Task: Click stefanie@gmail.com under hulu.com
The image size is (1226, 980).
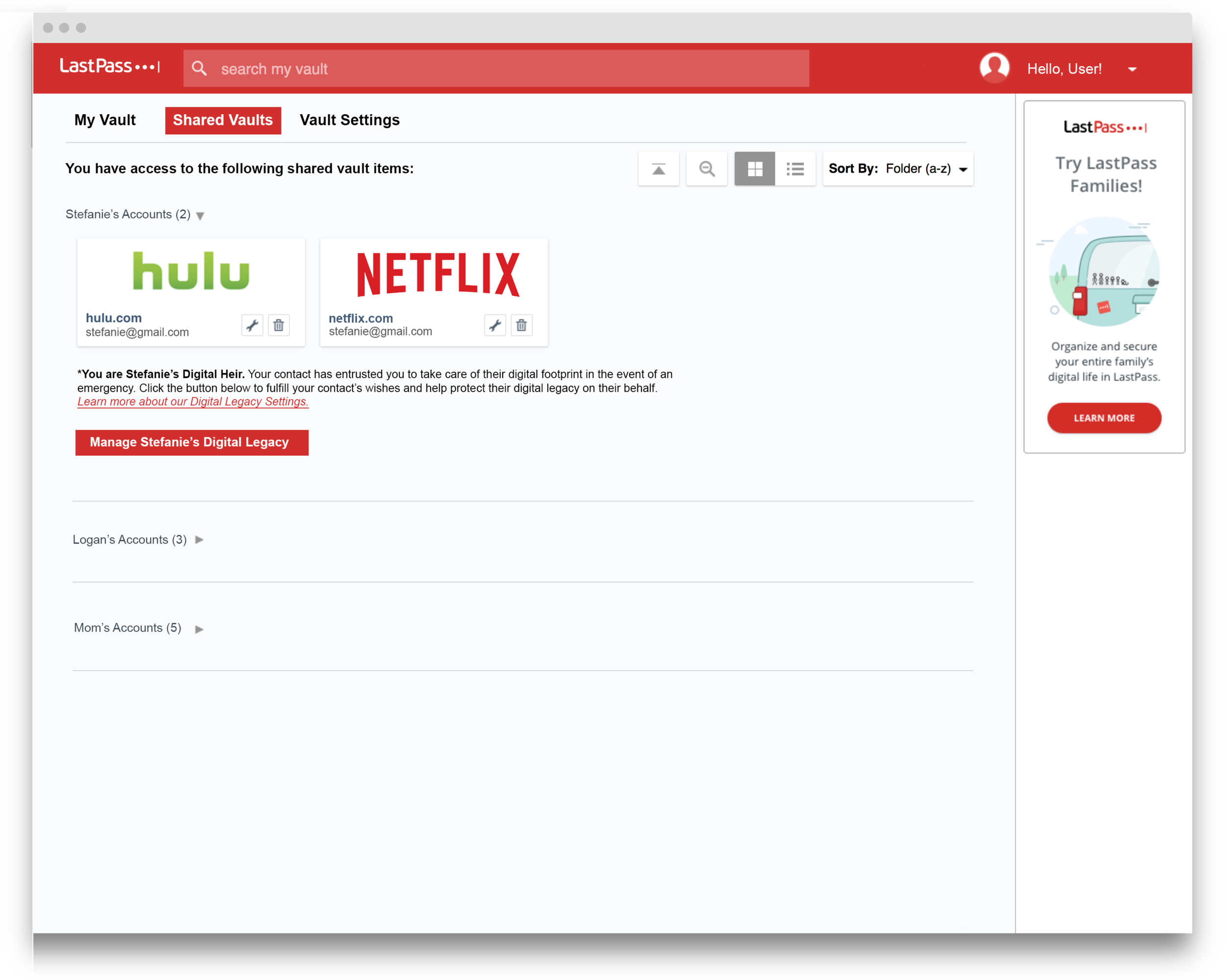Action: pos(137,332)
